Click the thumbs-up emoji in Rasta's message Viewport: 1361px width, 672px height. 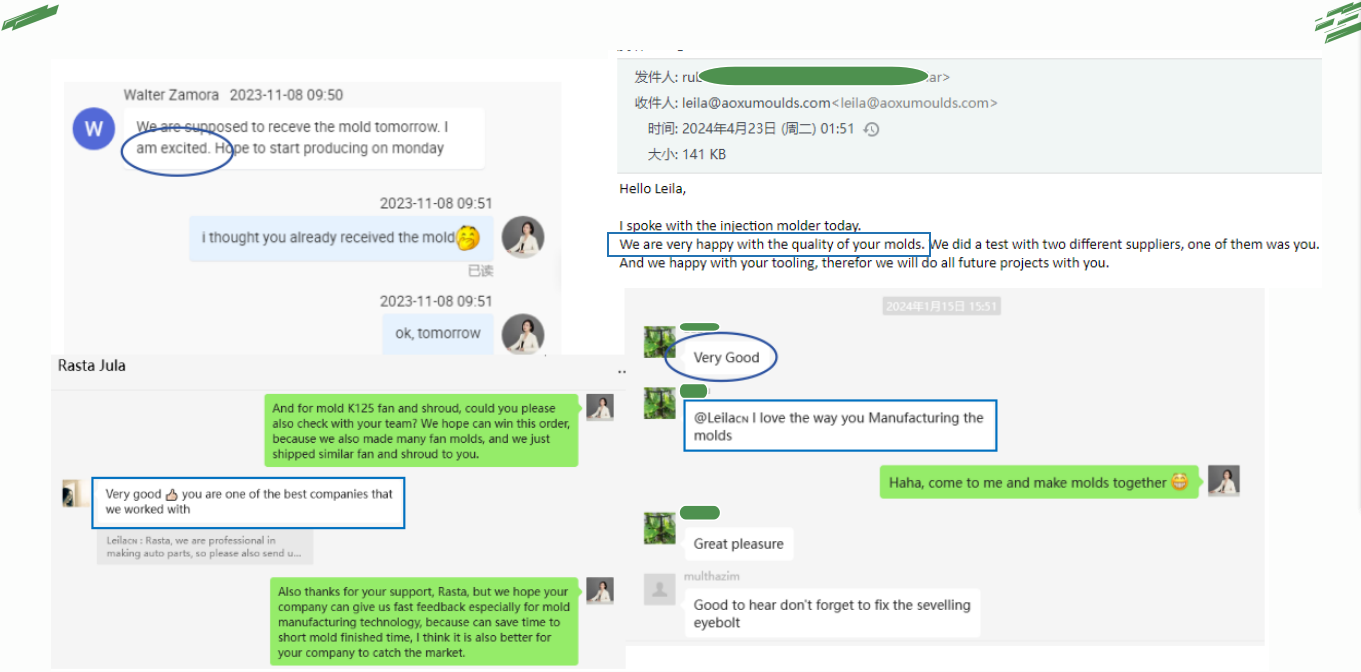pyautogui.click(x=171, y=494)
